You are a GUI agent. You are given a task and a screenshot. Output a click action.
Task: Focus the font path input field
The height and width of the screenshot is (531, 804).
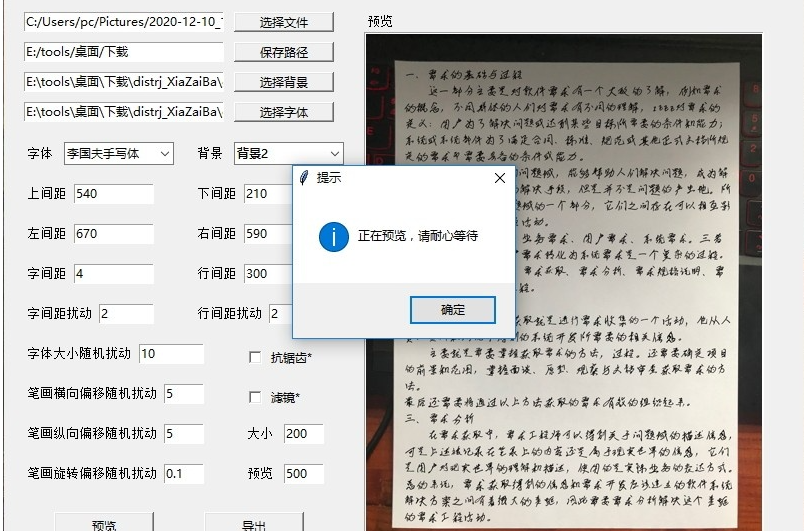[x=124, y=112]
